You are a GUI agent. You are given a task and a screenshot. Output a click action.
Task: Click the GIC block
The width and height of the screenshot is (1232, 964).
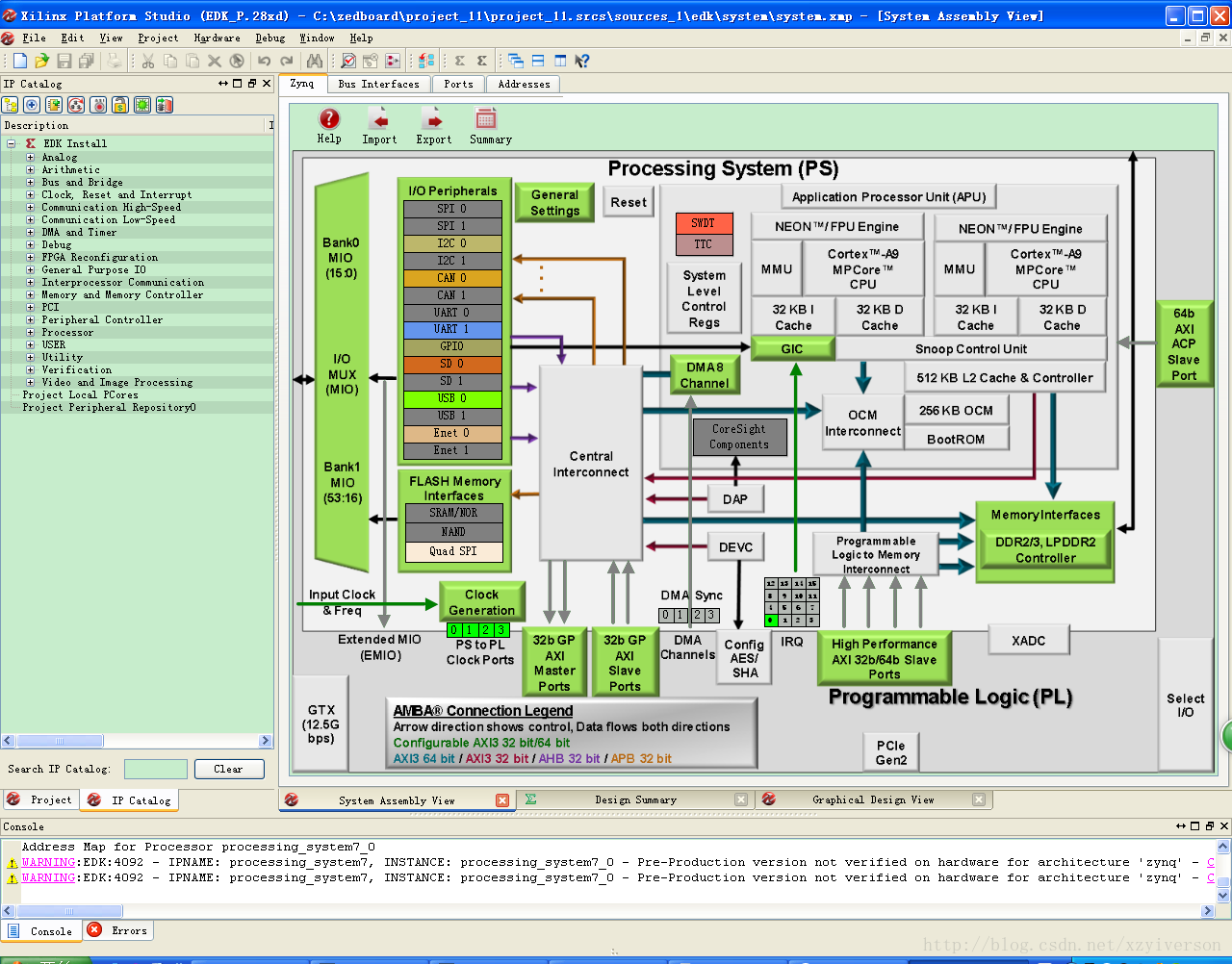pyautogui.click(x=791, y=348)
